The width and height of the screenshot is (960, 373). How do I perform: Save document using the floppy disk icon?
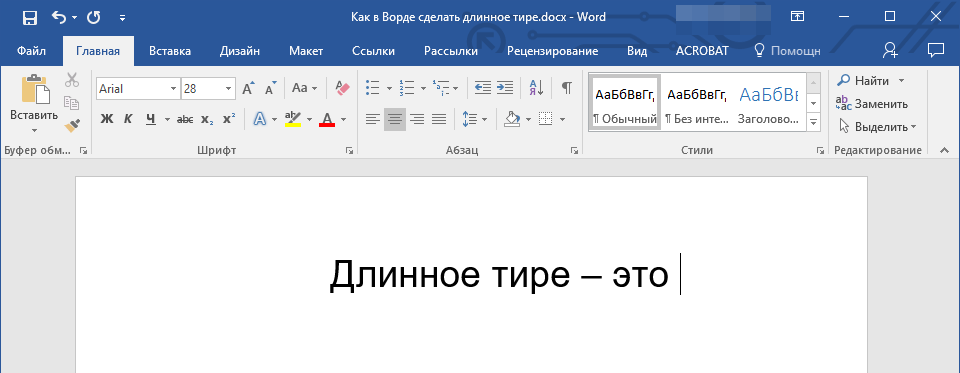tap(29, 18)
